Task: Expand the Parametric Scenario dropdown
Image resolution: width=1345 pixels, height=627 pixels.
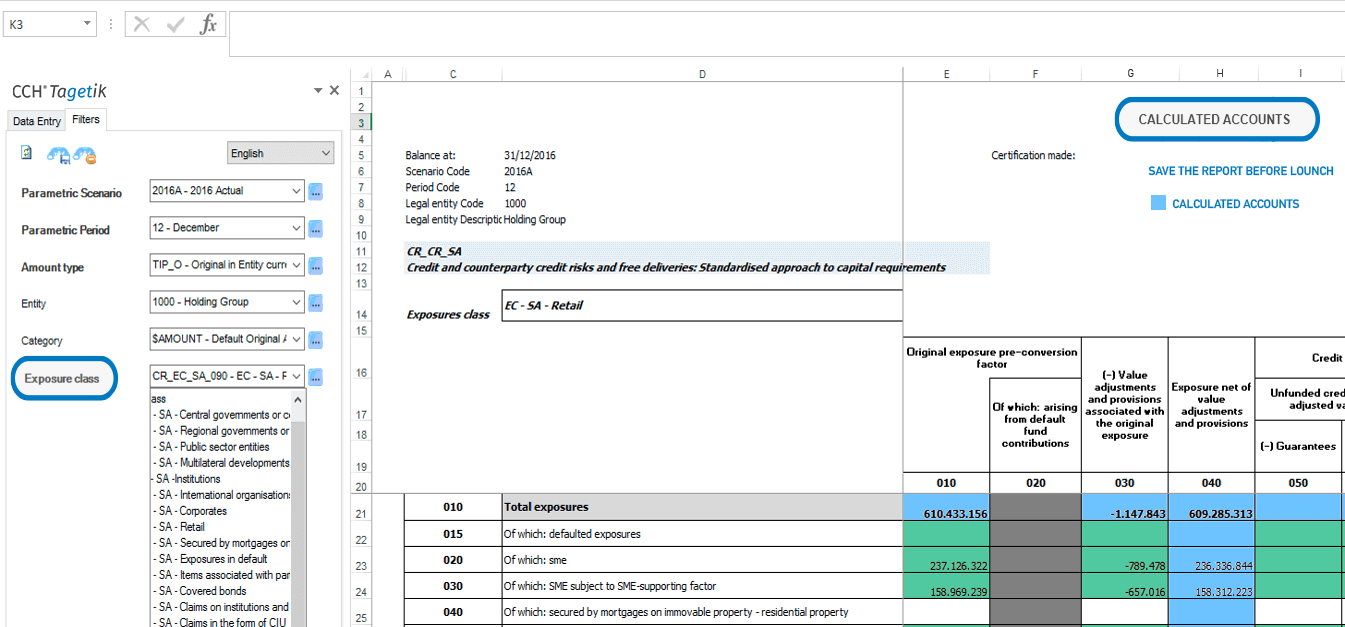Action: (x=295, y=191)
